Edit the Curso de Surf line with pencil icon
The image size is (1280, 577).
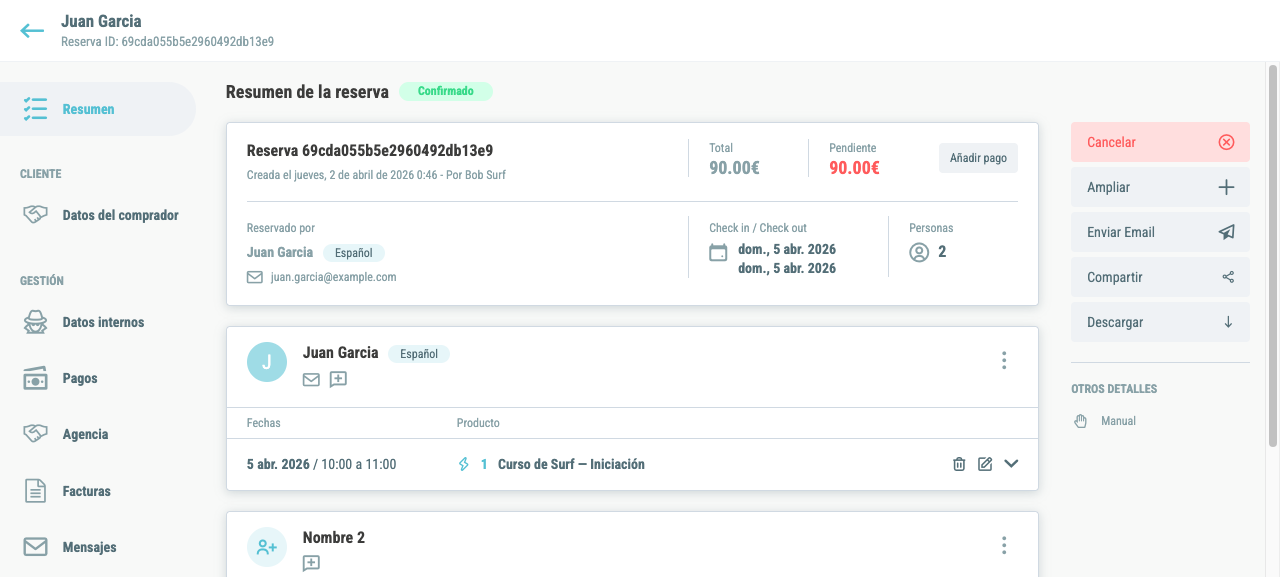tap(985, 464)
